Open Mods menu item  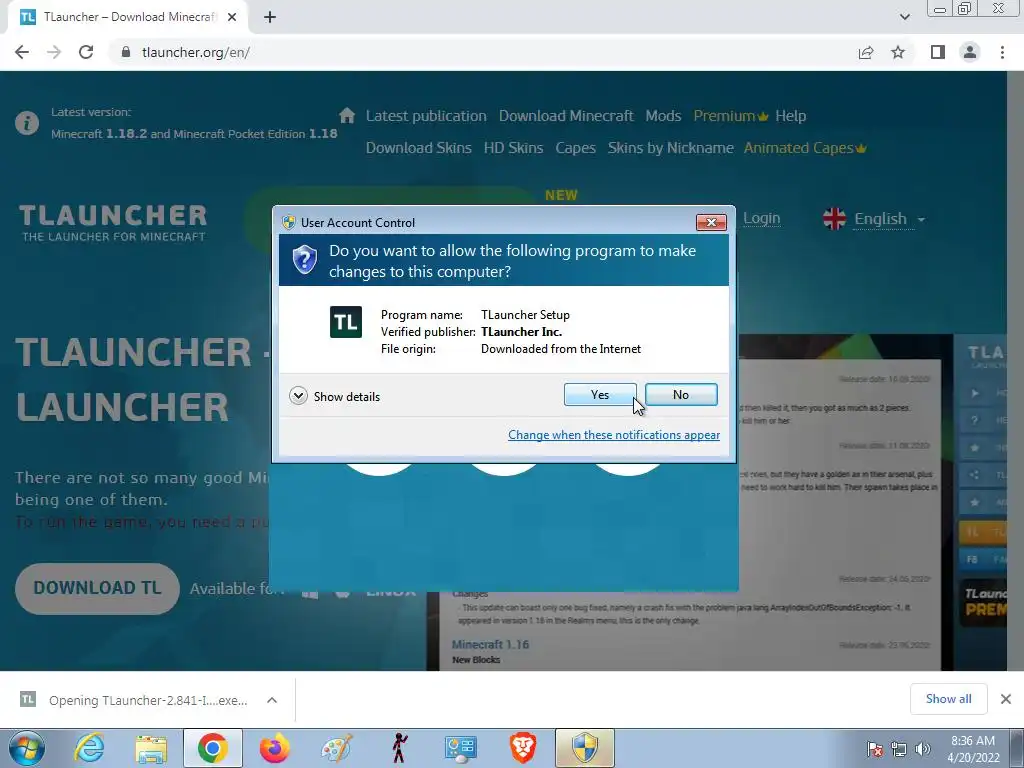coord(663,116)
